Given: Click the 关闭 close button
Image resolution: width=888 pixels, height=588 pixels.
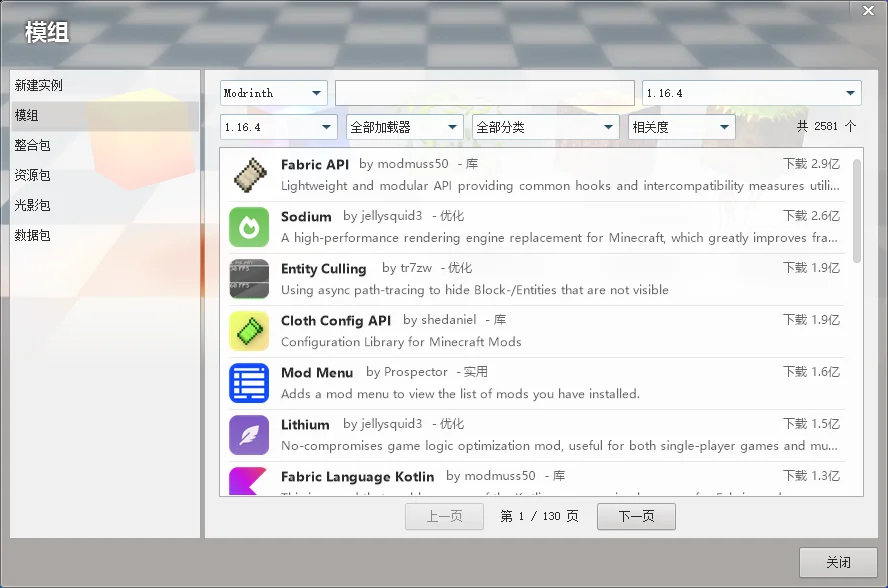Looking at the screenshot, I should coord(838,563).
